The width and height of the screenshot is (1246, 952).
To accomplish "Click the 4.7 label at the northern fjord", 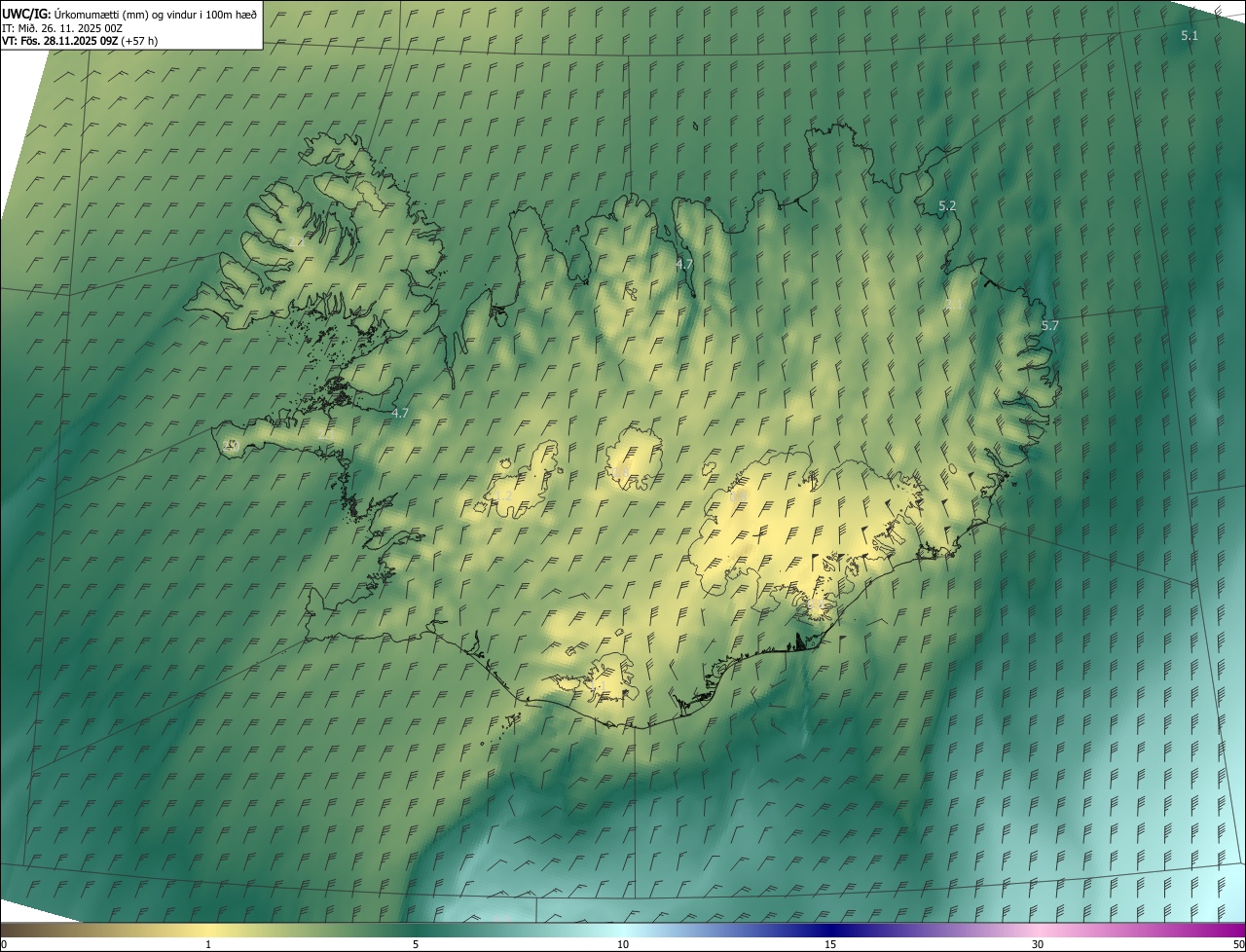I will coord(684,264).
